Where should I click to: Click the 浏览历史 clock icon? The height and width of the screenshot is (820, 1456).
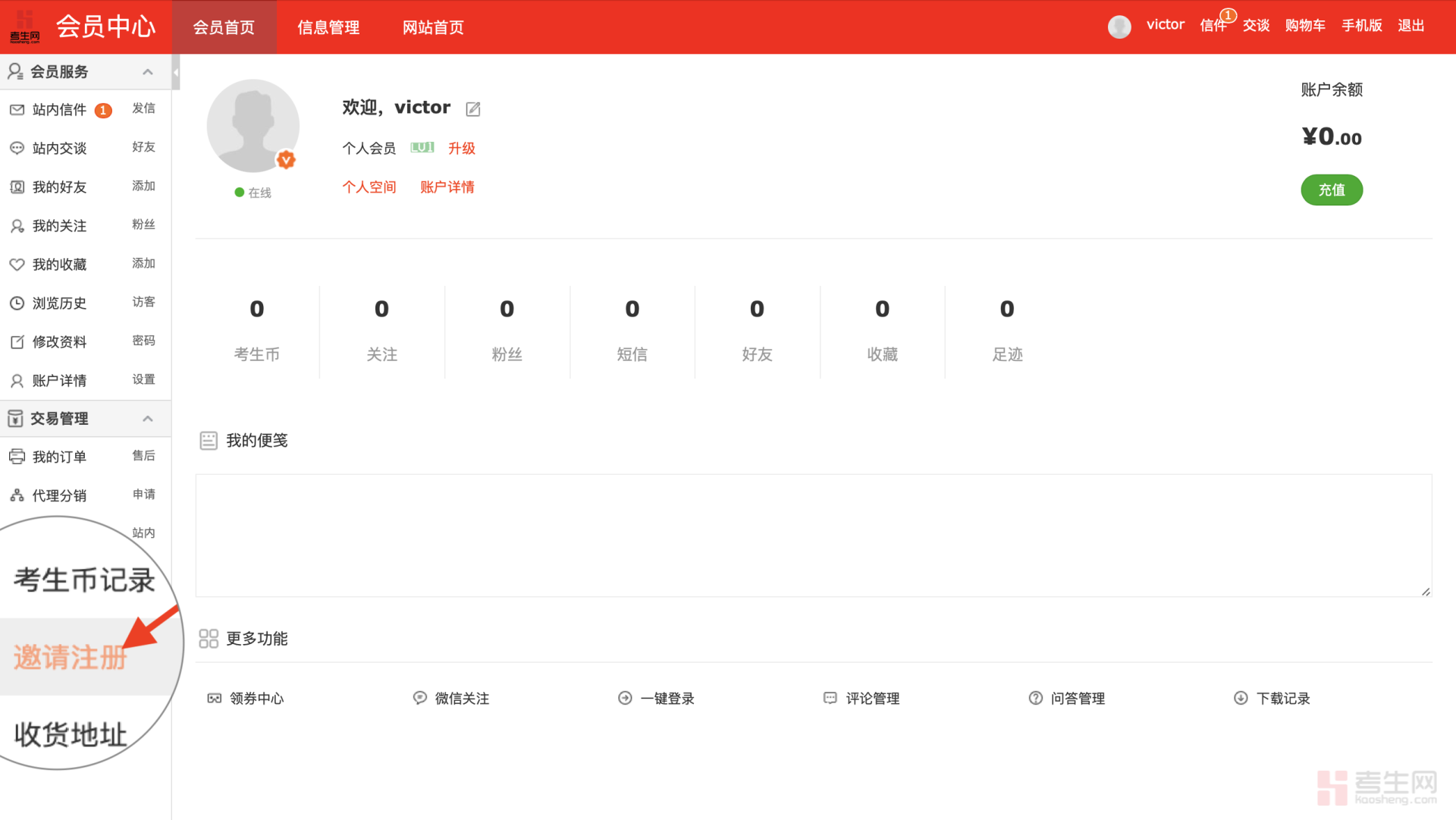click(17, 303)
